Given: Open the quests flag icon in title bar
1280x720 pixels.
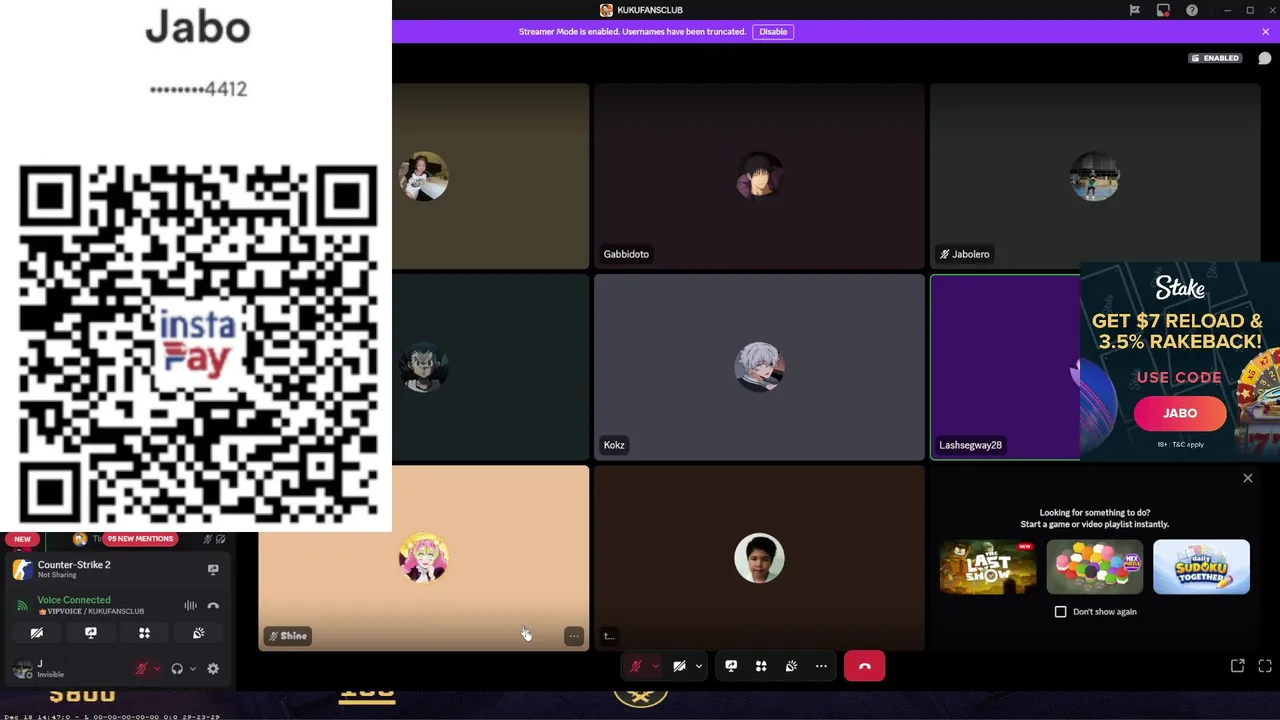Looking at the screenshot, I should click(x=1134, y=10).
